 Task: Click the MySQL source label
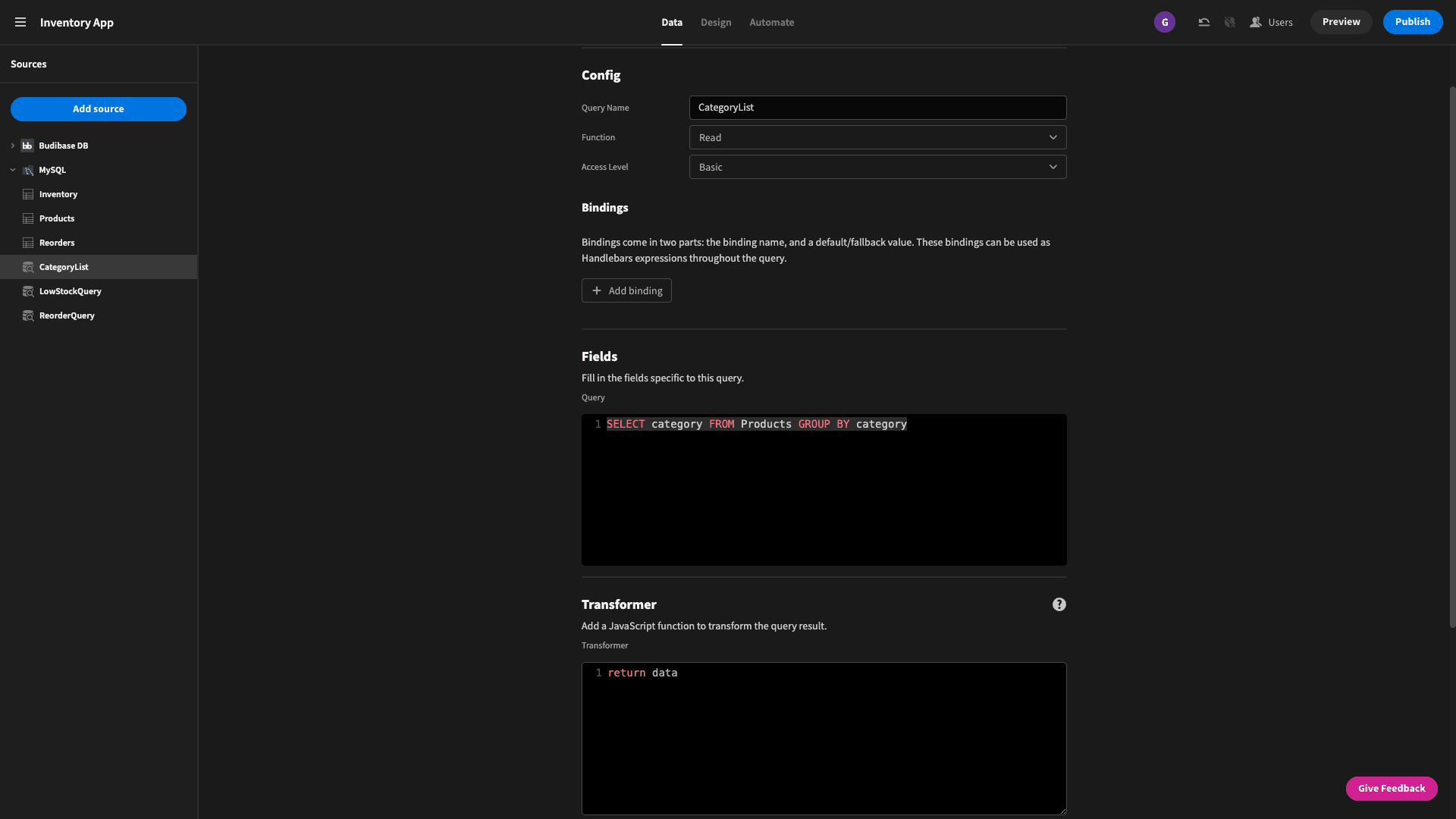(52, 170)
